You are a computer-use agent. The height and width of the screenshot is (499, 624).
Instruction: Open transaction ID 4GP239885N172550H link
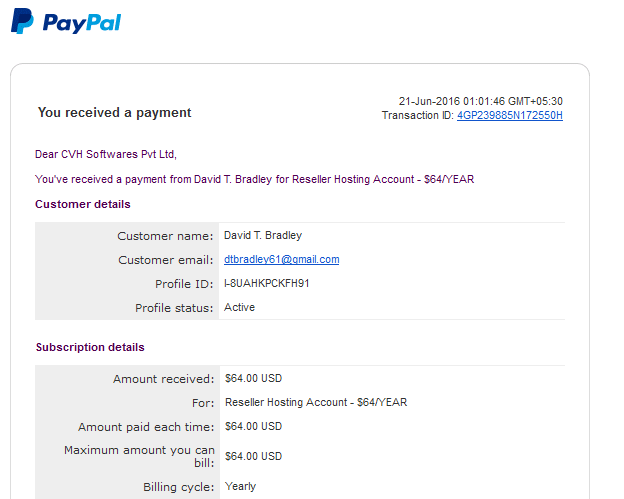click(x=510, y=115)
